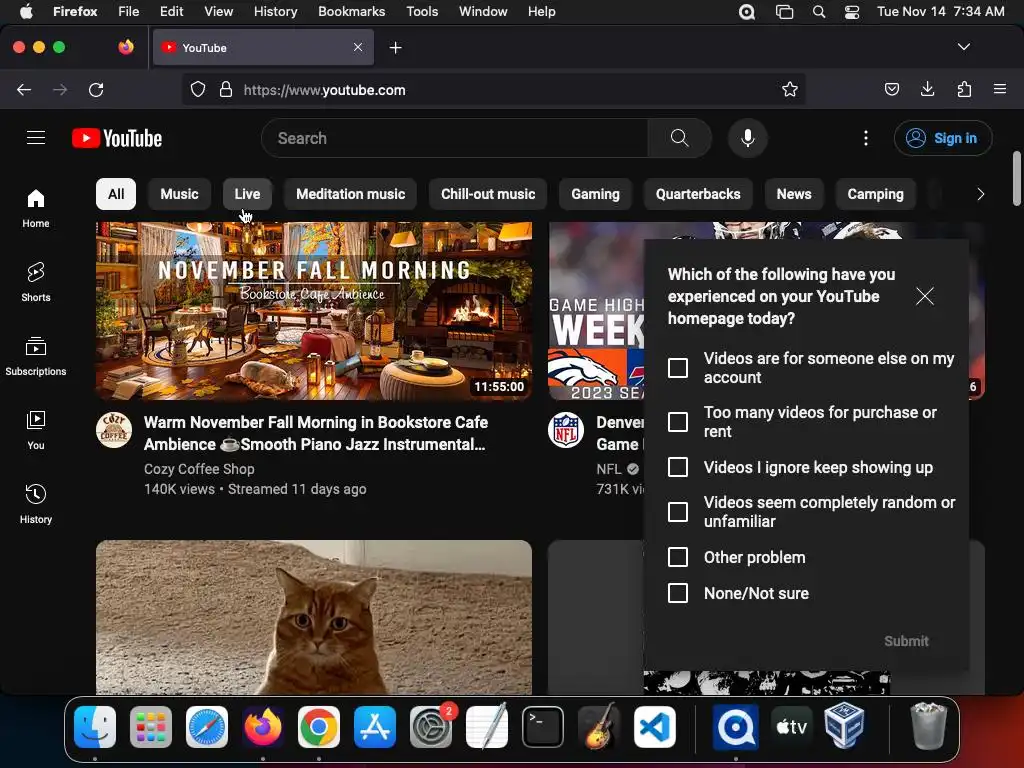
Task: Select the Camping filter chip
Action: pyautogui.click(x=876, y=194)
